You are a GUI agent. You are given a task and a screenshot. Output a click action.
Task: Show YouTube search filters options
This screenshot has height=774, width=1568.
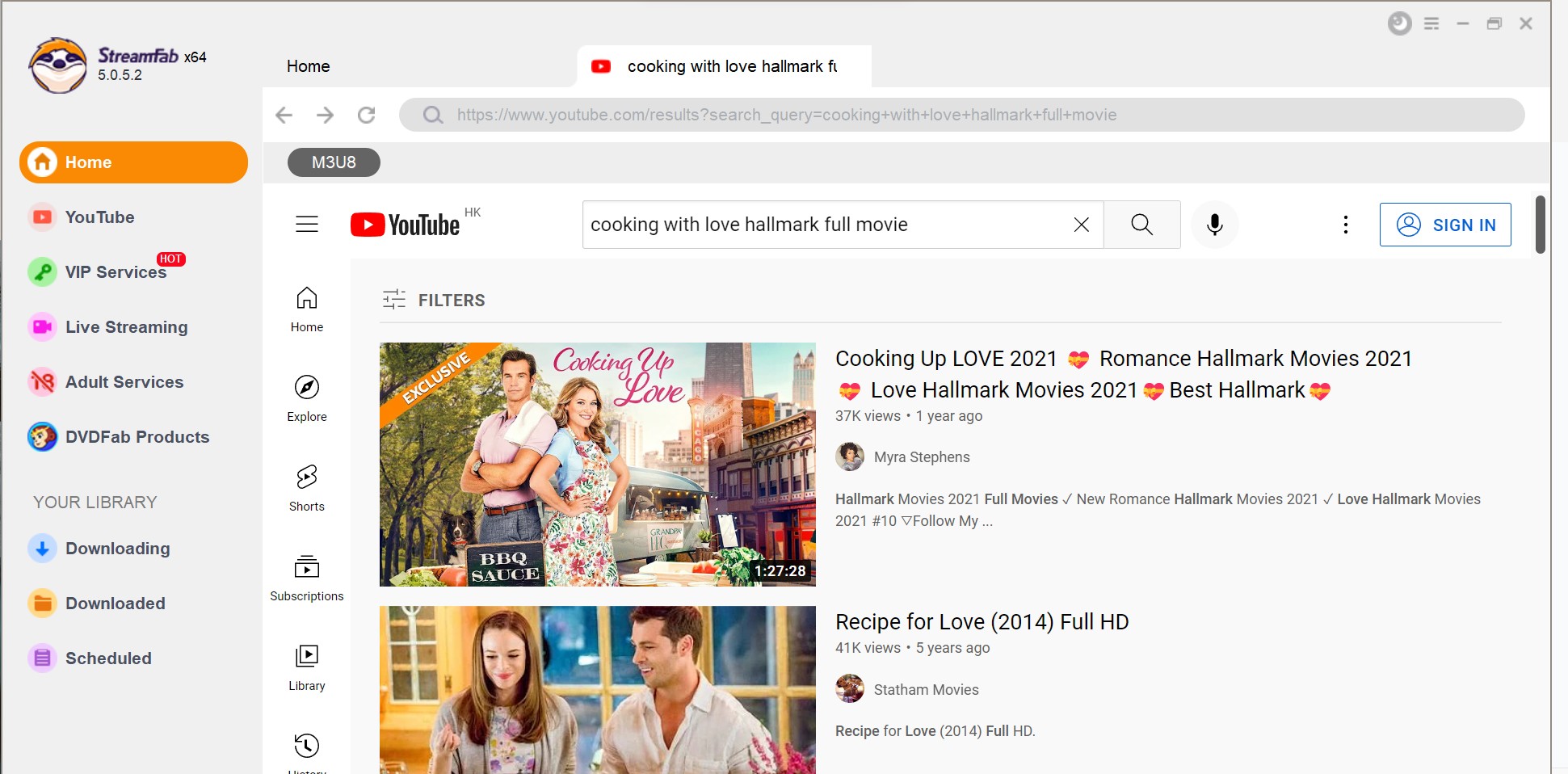click(433, 300)
